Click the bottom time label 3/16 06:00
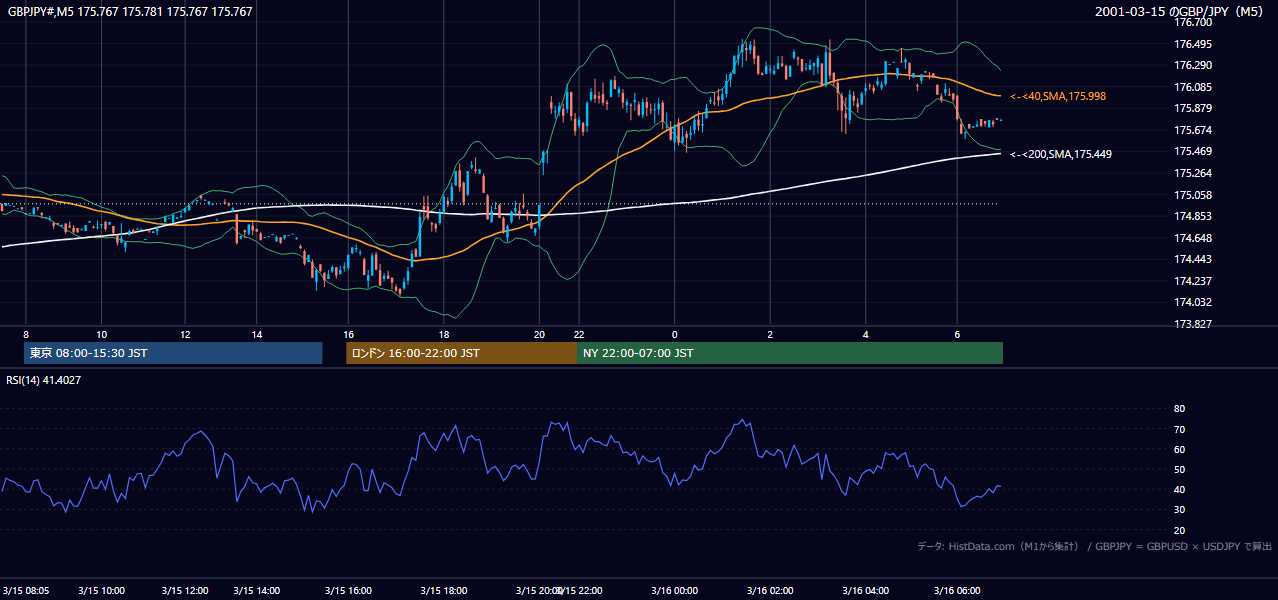This screenshot has width=1278, height=600. (x=958, y=590)
